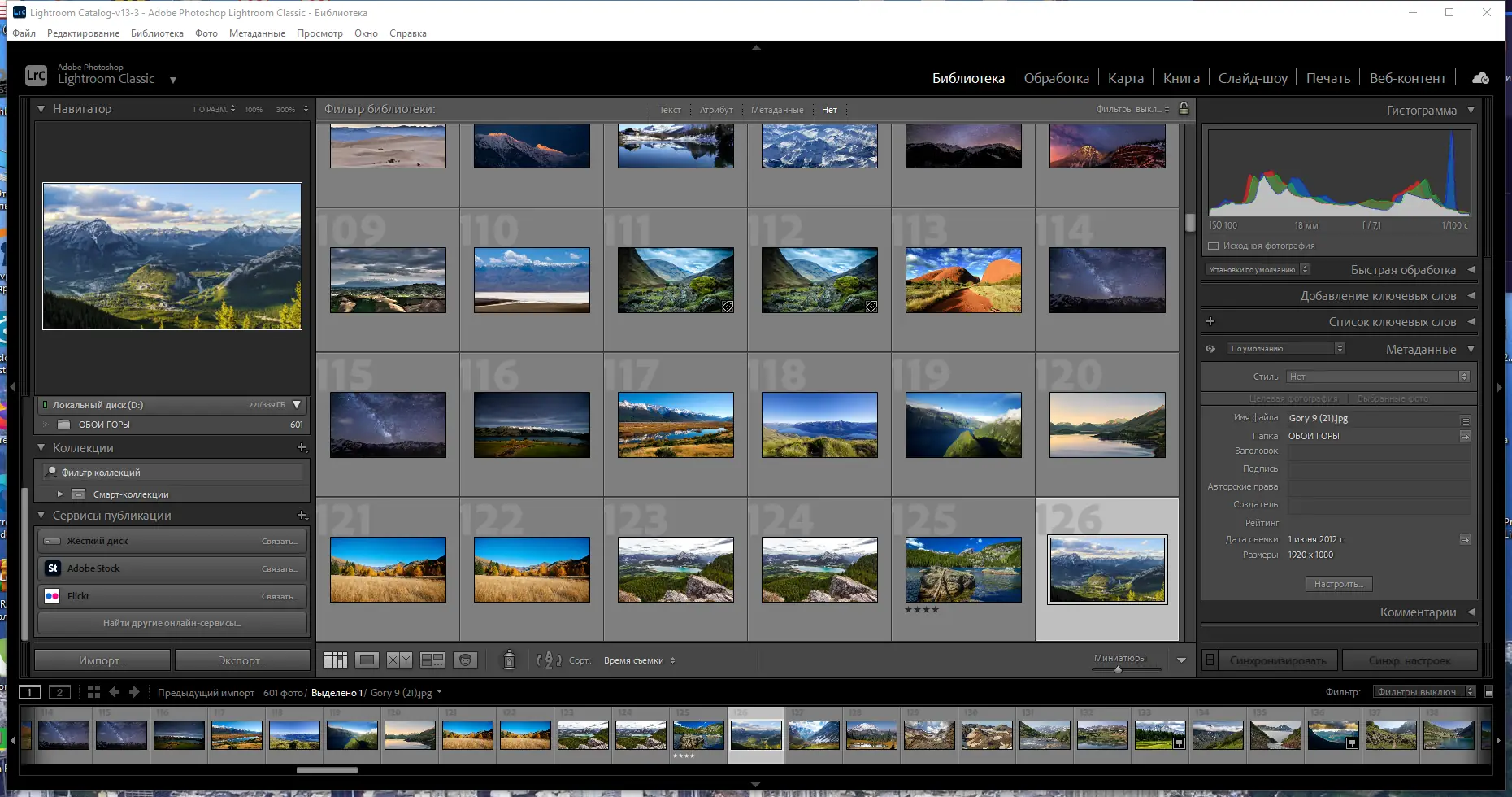Image resolution: width=1512 pixels, height=797 pixels.
Task: Switch to the Обработка module
Action: point(1057,77)
